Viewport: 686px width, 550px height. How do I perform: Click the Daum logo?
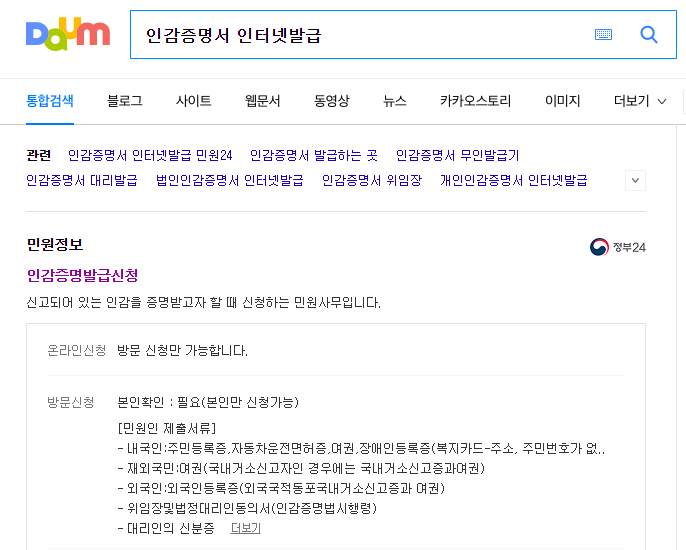coord(68,34)
